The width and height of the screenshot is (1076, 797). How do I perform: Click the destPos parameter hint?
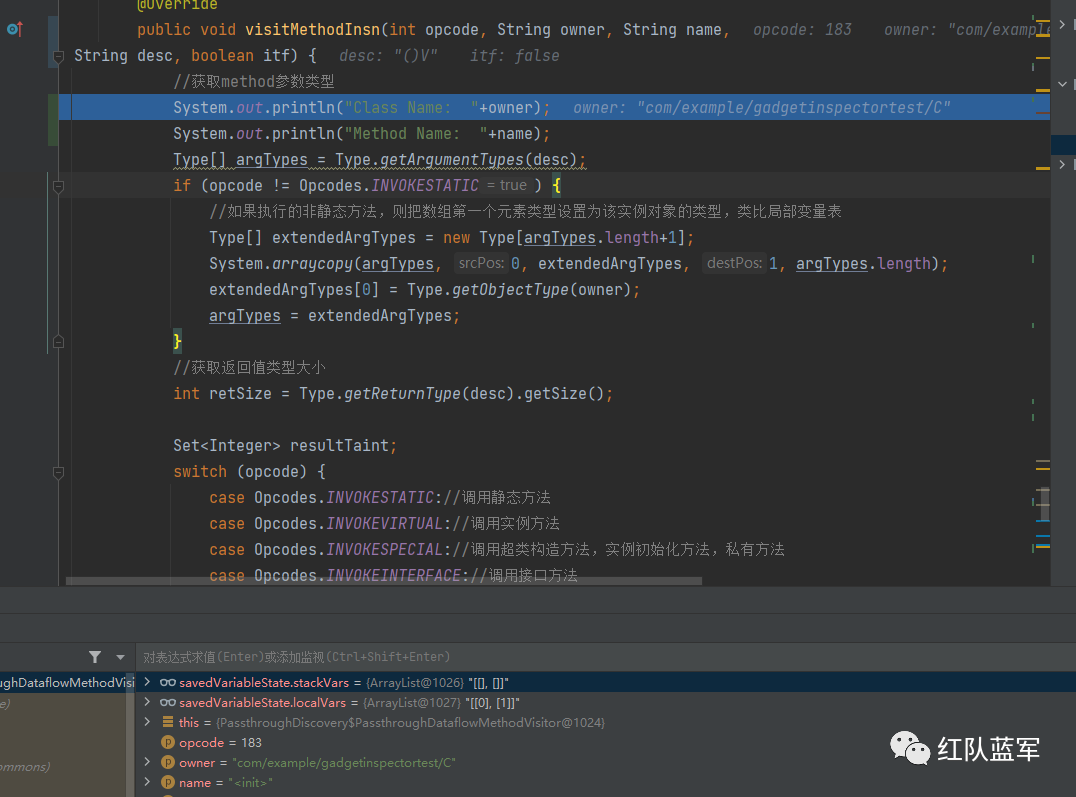pyautogui.click(x=734, y=263)
